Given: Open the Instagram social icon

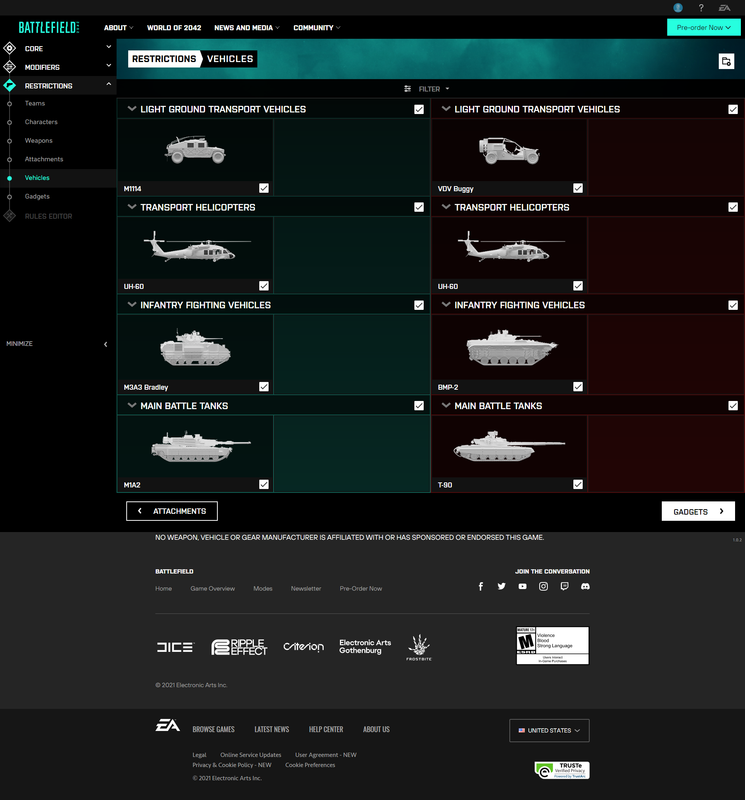Looking at the screenshot, I should tap(543, 586).
